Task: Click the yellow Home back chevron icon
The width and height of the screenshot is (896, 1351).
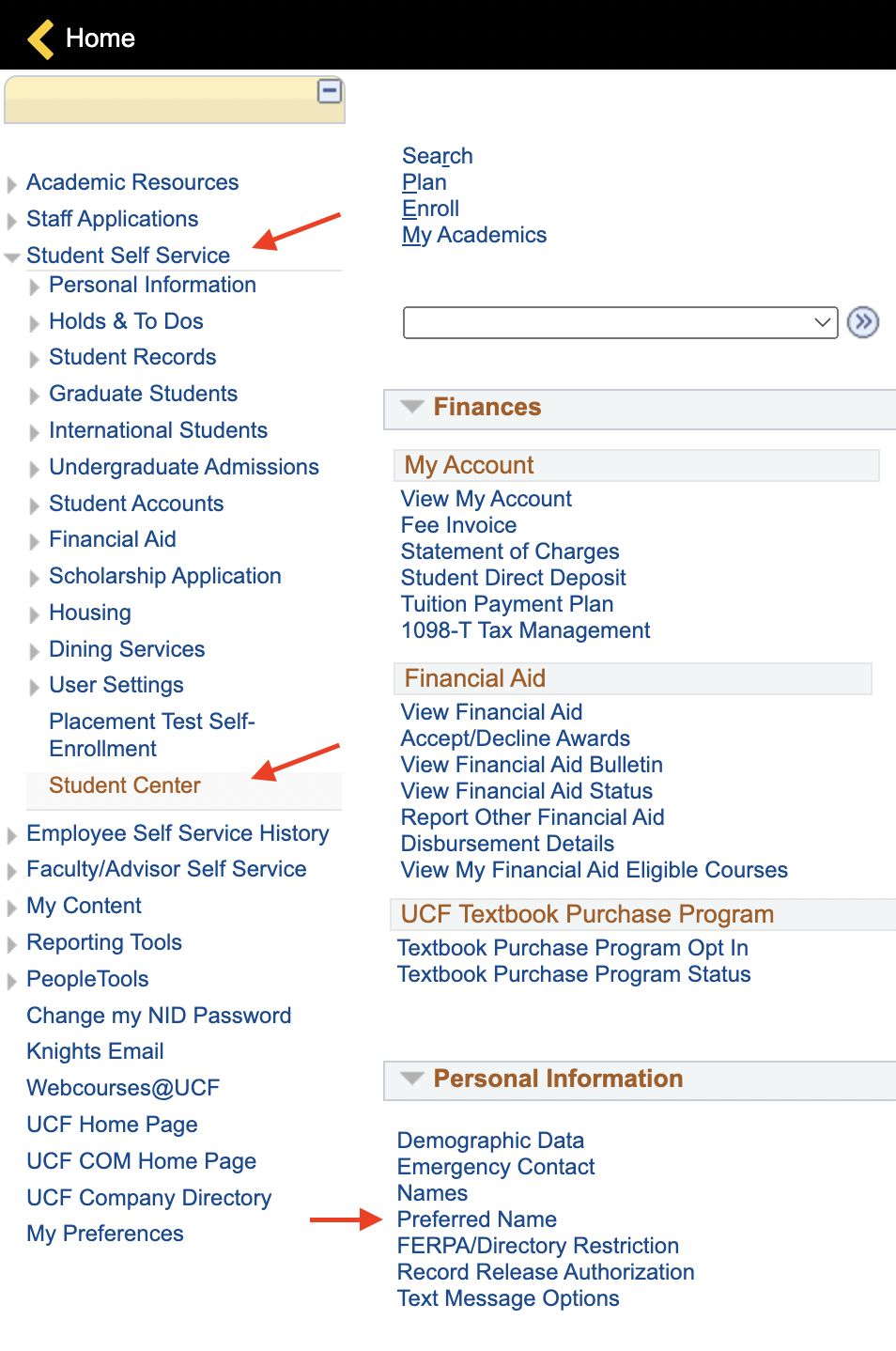Action: 40,39
